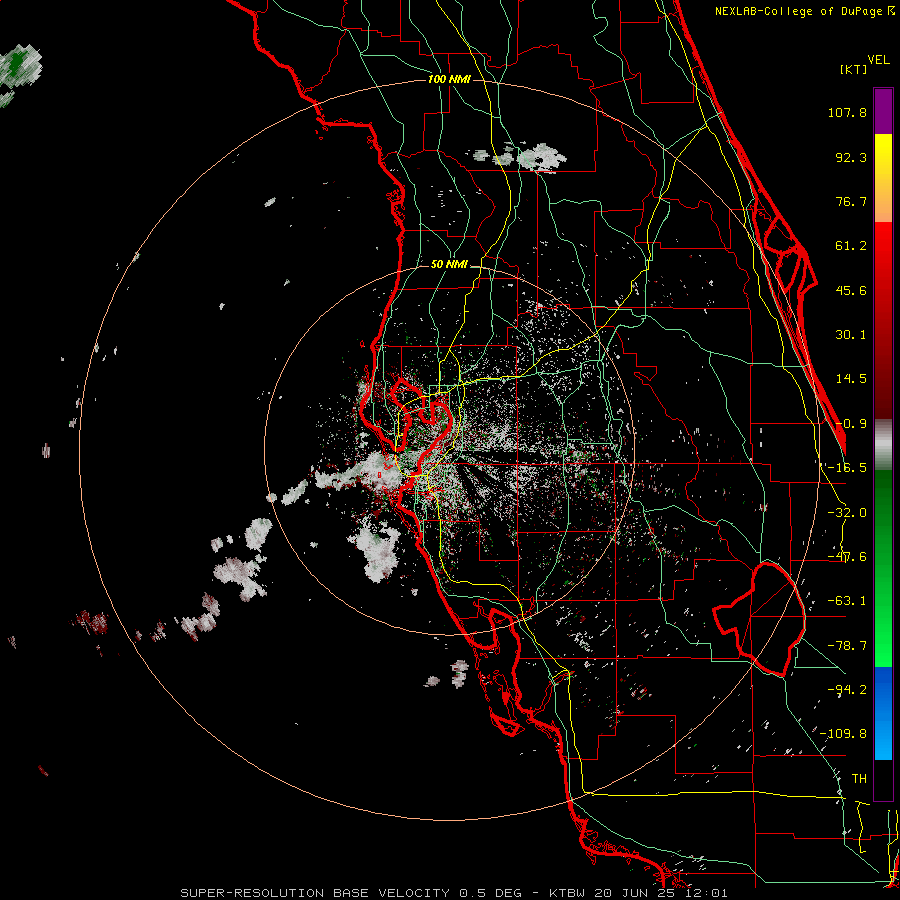900x900 pixels.
Task: Click the VEL legend title
Action: coord(878,60)
